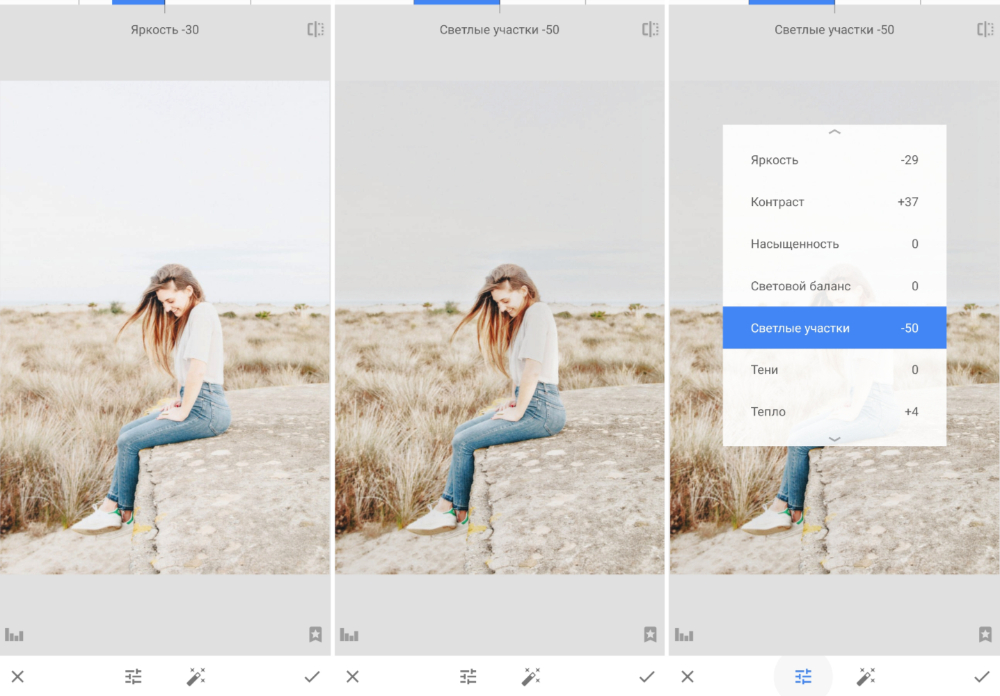Select the highlighted tune icon in the right panel
Viewport: 1000px width, 696px height.
coord(802,676)
